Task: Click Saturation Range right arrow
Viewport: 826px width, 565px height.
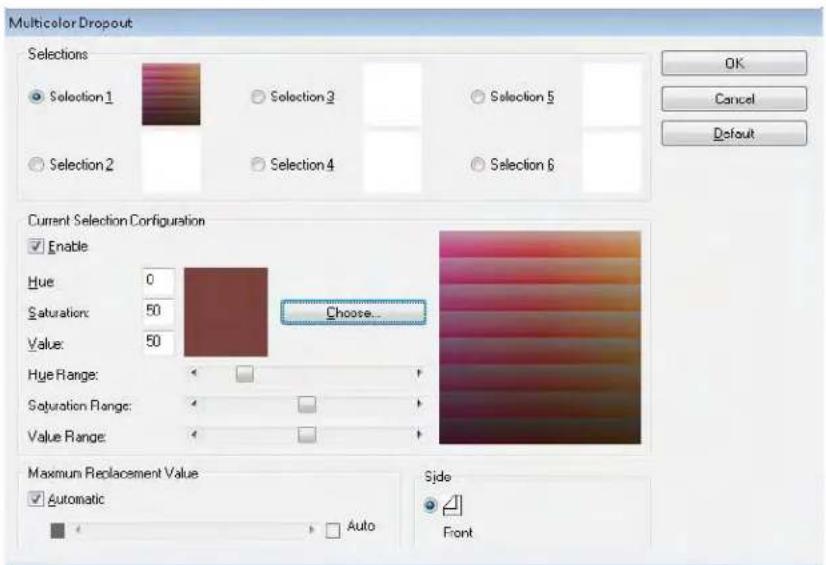Action: point(419,404)
